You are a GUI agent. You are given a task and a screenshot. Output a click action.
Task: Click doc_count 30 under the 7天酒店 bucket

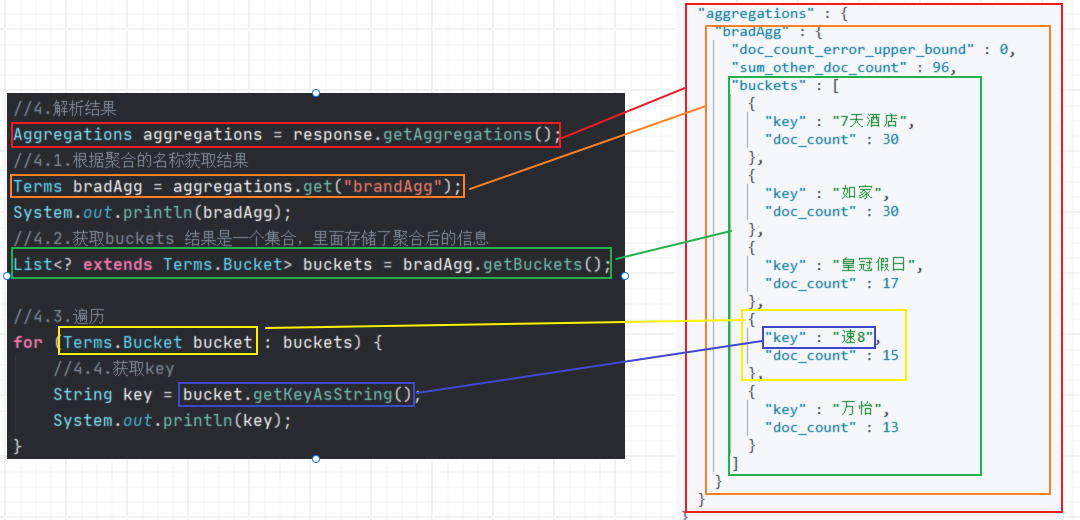coord(832,140)
